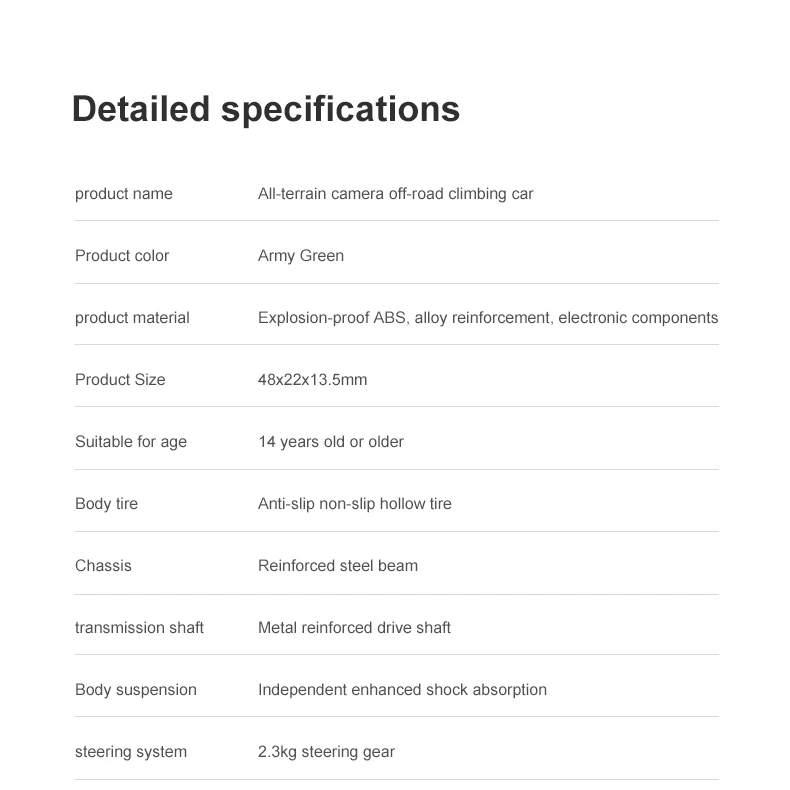Viewport: 790px width, 790px height.
Task: Click the product name label
Action: click(x=123, y=194)
